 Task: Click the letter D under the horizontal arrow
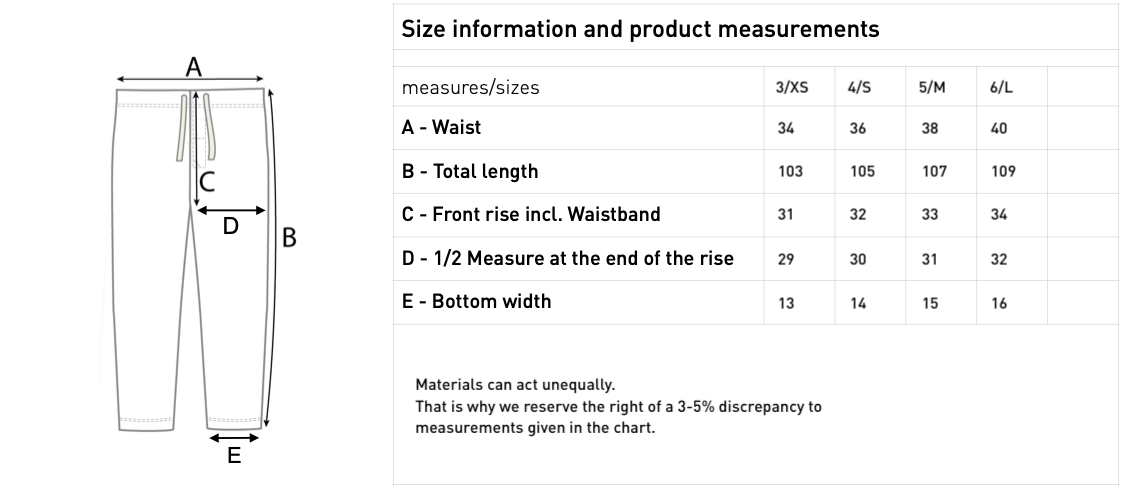[230, 226]
